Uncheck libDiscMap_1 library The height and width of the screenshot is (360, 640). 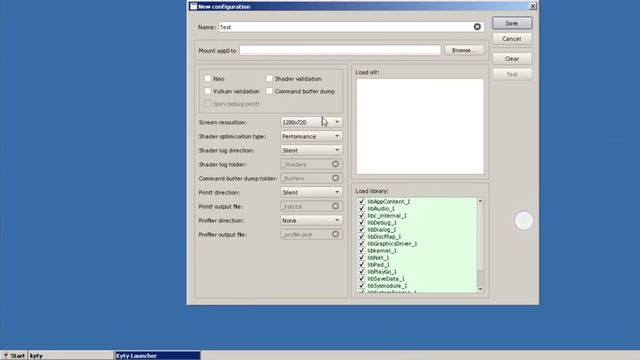[361, 236]
